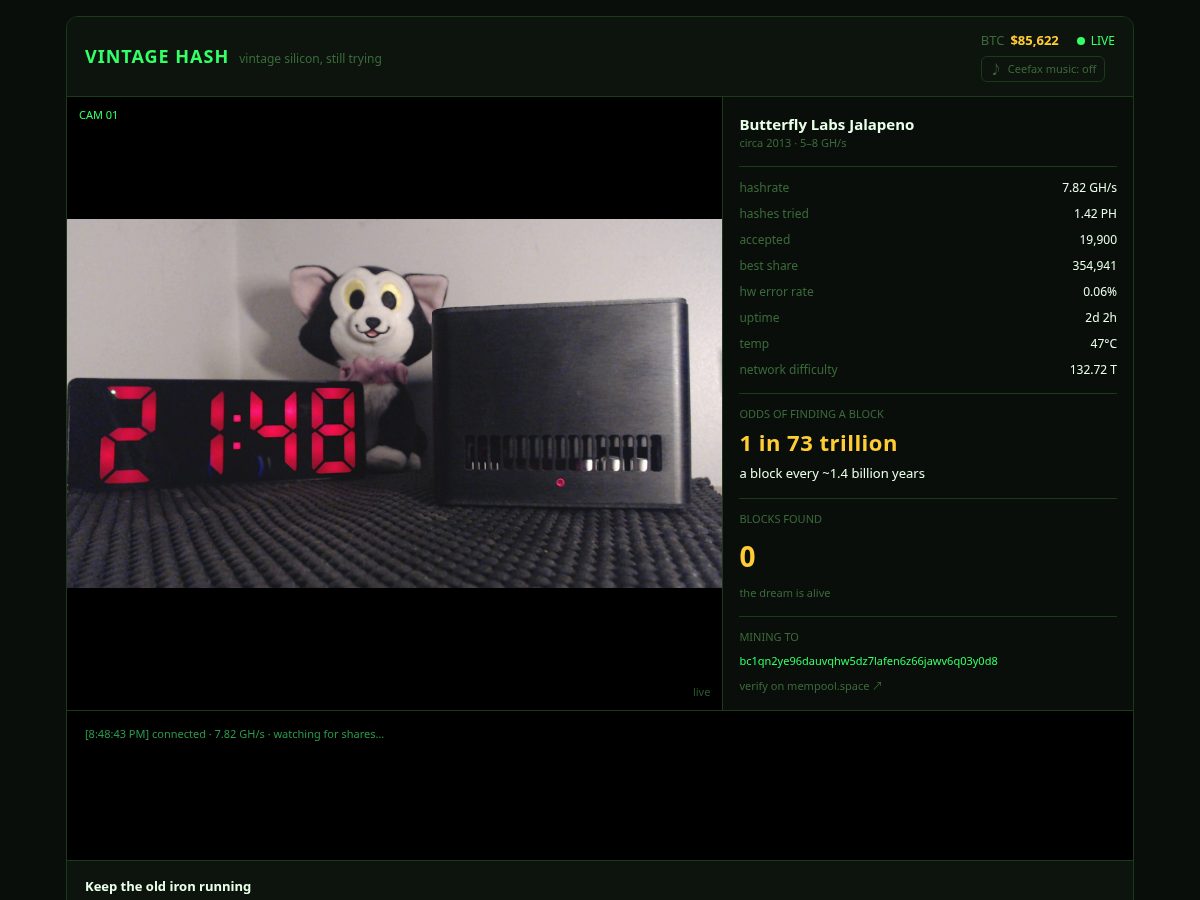
Task: Click the bc1qn2ye96 mining wallet address
Action: (x=868, y=661)
